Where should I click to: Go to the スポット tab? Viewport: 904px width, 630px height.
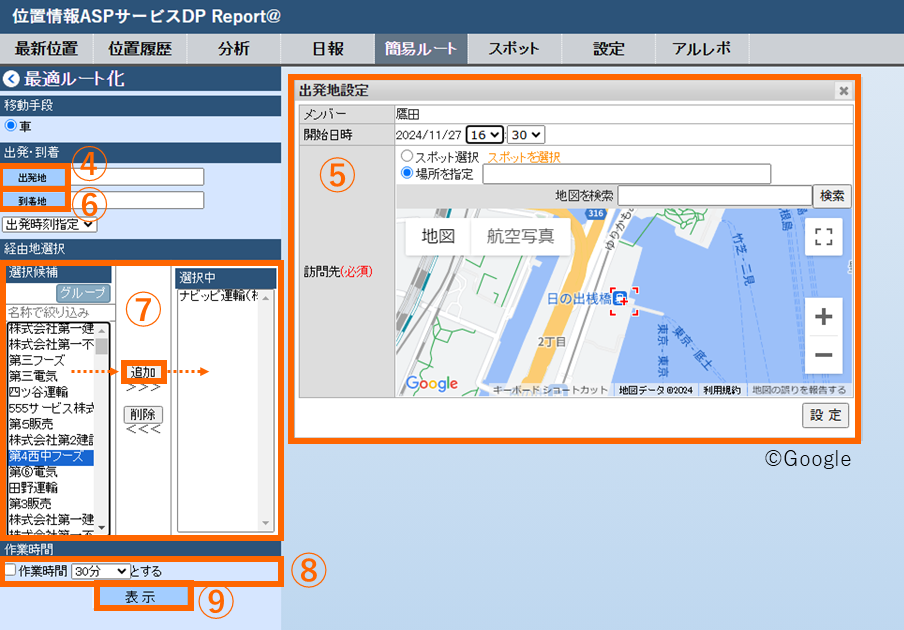click(514, 48)
